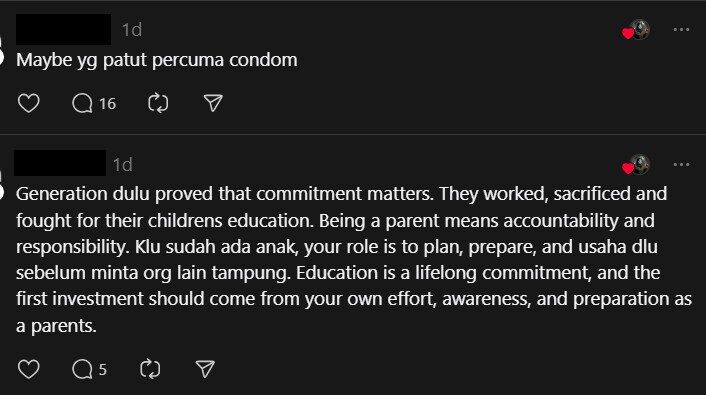View the liked-by avatar on the first post
Image resolution: width=706 pixels, height=395 pixels.
pos(636,30)
